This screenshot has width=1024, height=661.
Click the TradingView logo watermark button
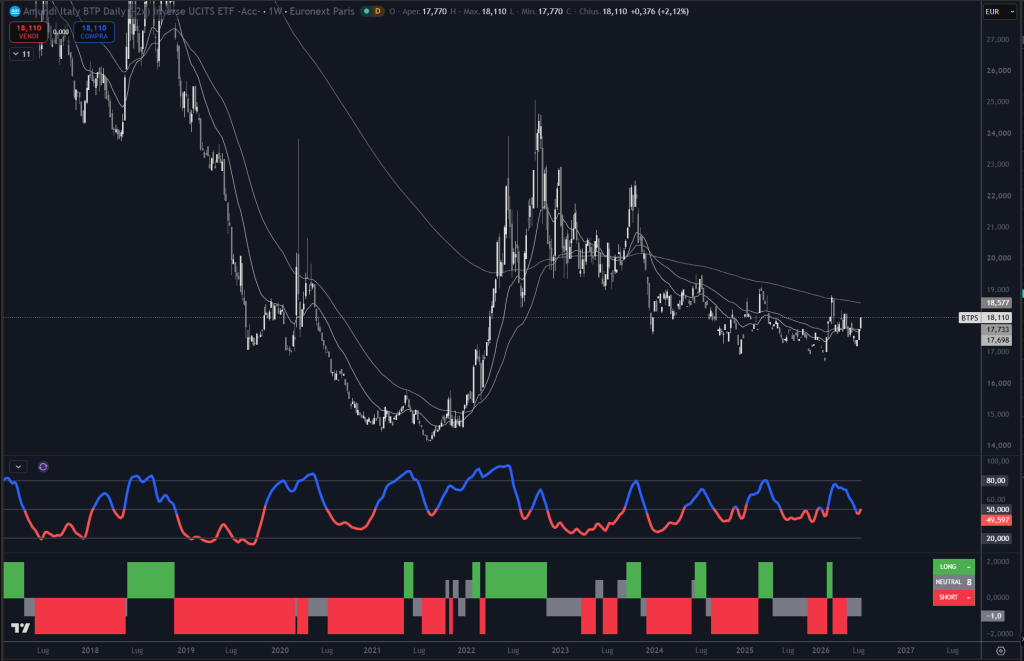pos(20,628)
